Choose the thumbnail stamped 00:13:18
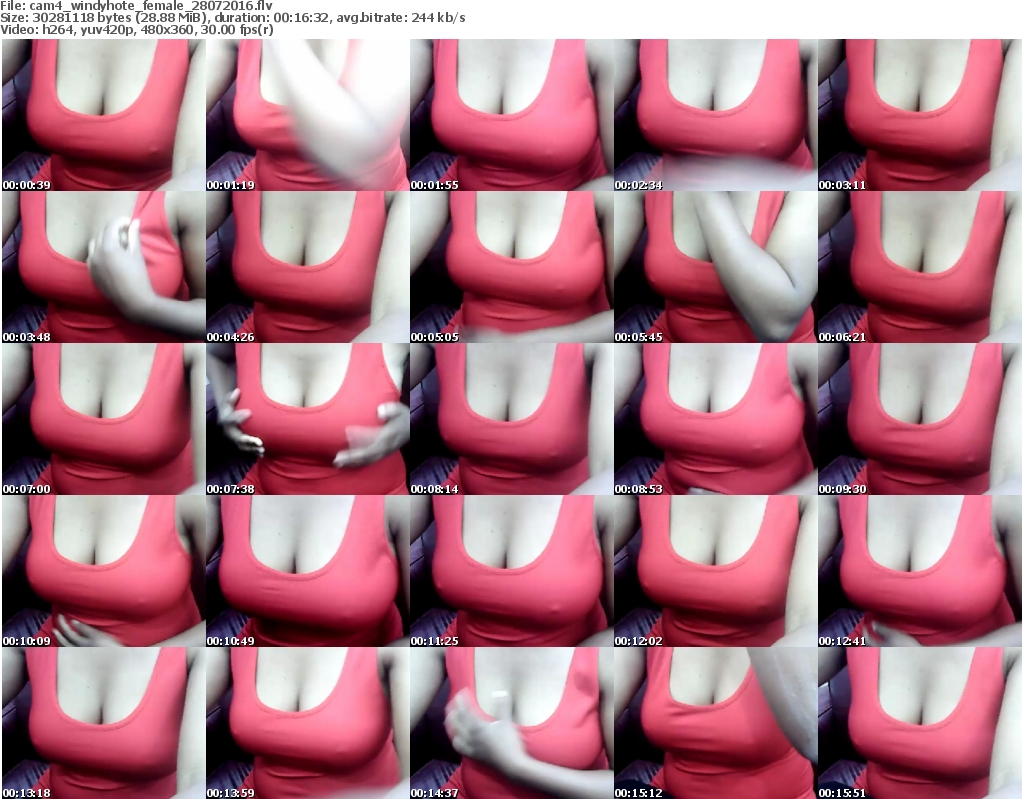 point(103,723)
